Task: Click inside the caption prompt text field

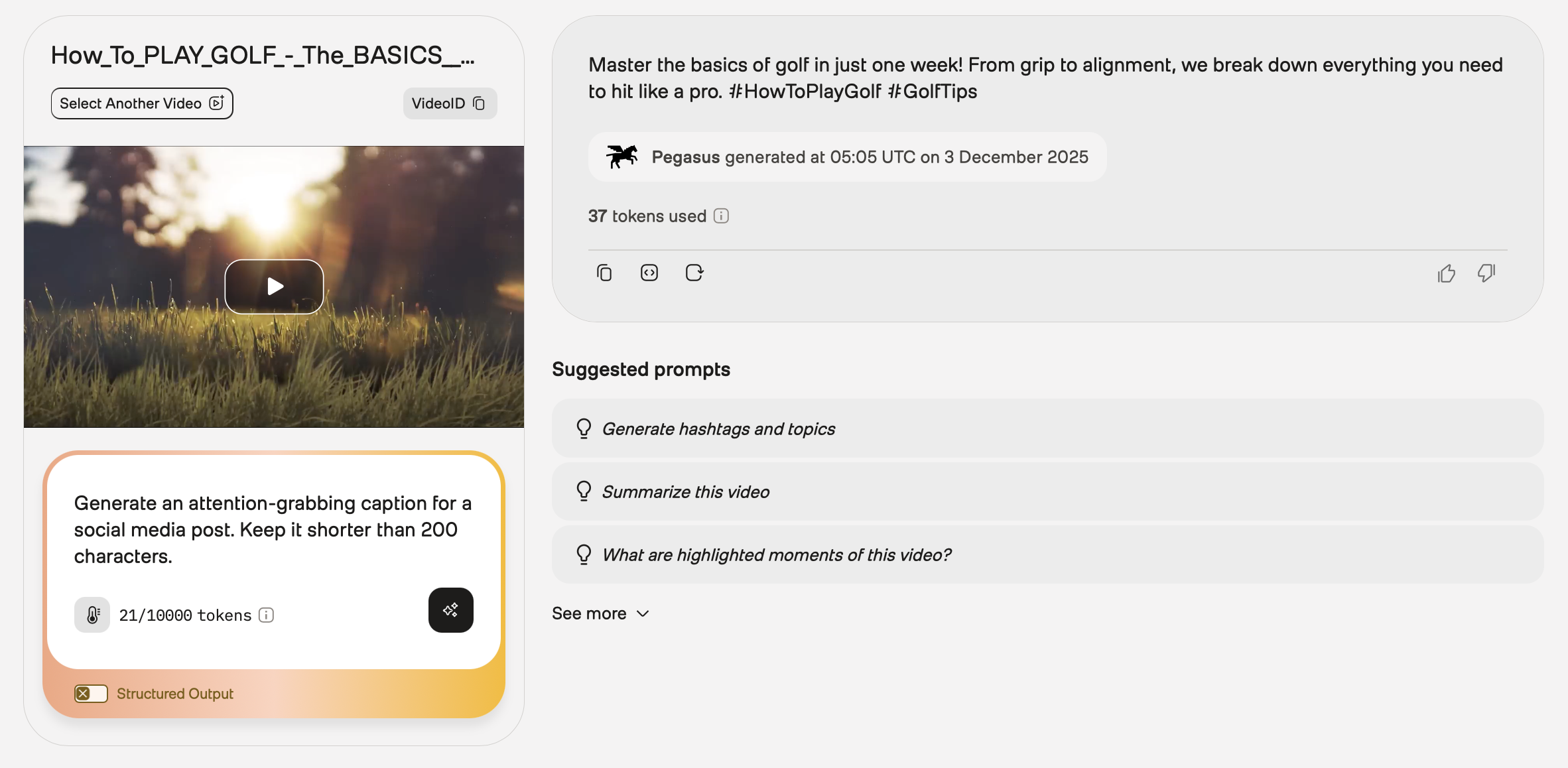Action: point(273,529)
